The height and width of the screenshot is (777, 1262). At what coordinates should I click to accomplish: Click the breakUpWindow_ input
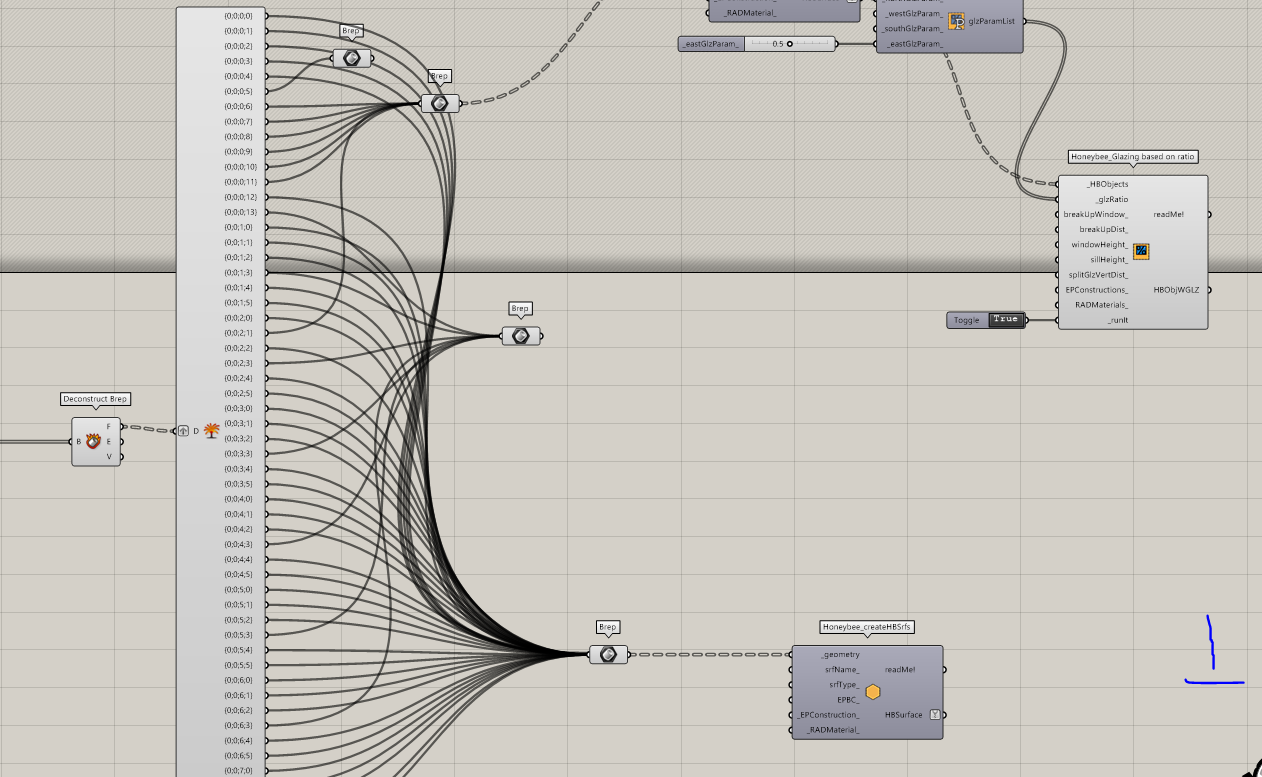click(1096, 214)
